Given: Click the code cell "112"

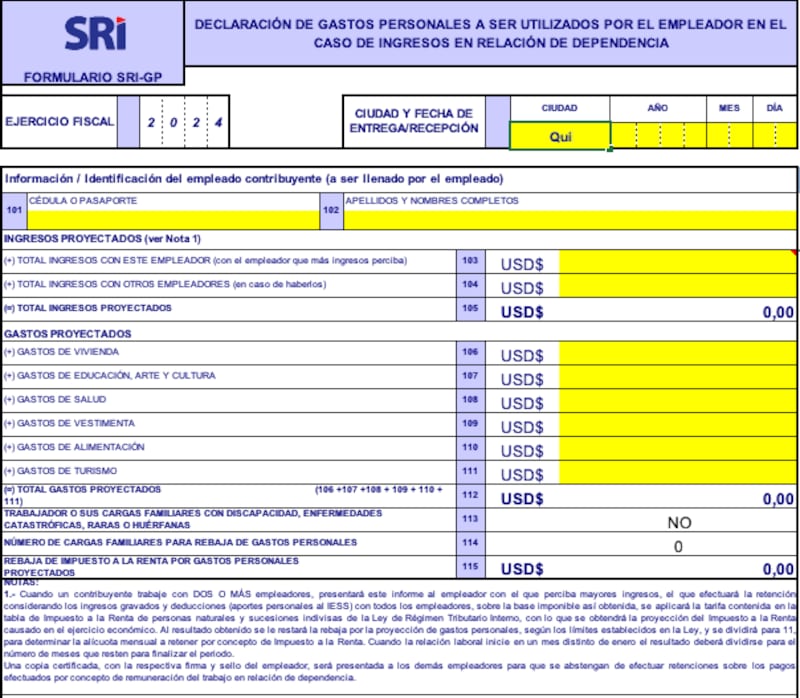Looking at the screenshot, I should [470, 495].
